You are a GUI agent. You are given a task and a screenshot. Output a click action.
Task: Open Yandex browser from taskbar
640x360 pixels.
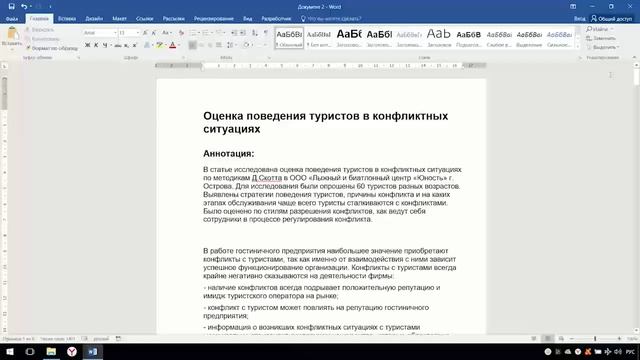[x=72, y=351]
